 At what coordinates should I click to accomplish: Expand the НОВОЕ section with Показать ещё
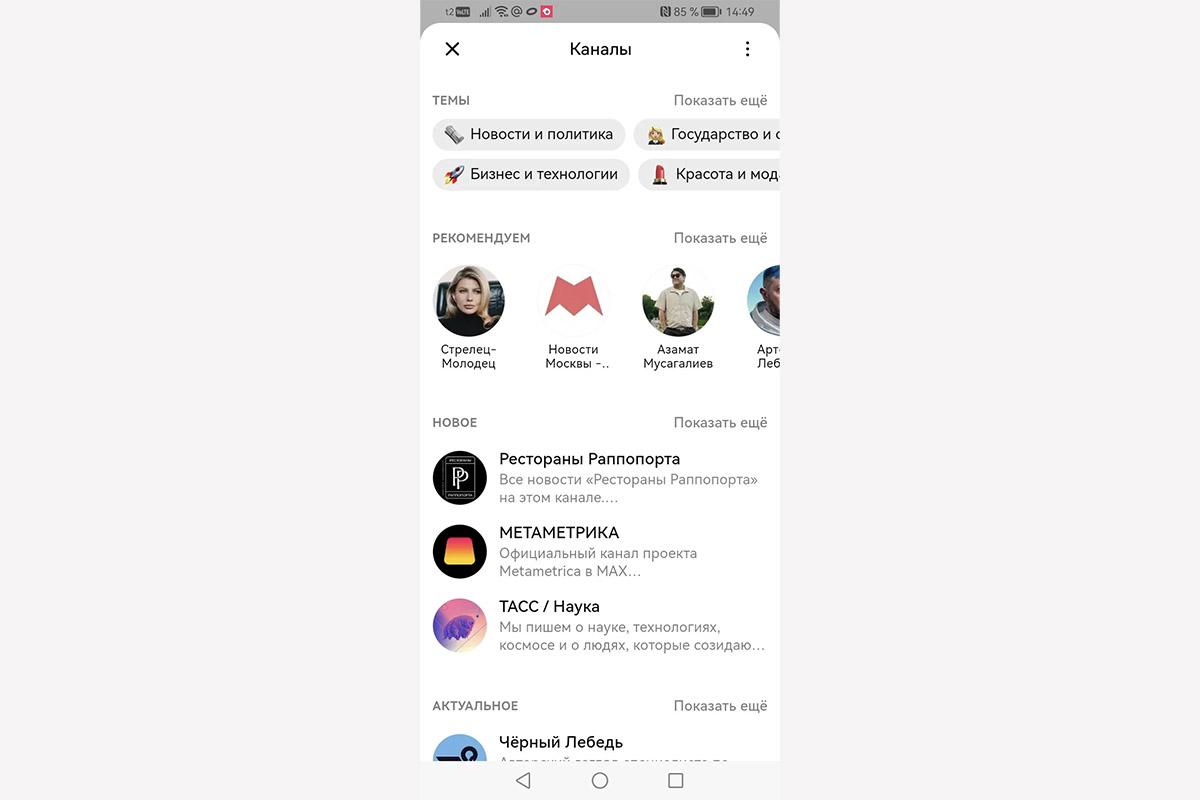pyautogui.click(x=720, y=422)
